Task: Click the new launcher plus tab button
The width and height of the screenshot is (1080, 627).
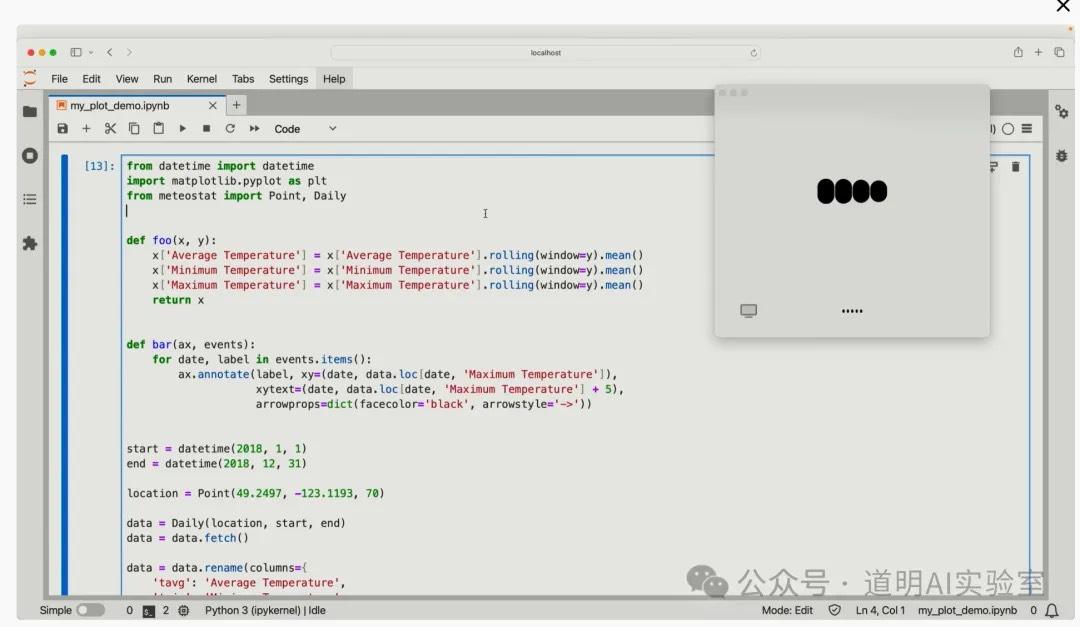Action: point(237,105)
